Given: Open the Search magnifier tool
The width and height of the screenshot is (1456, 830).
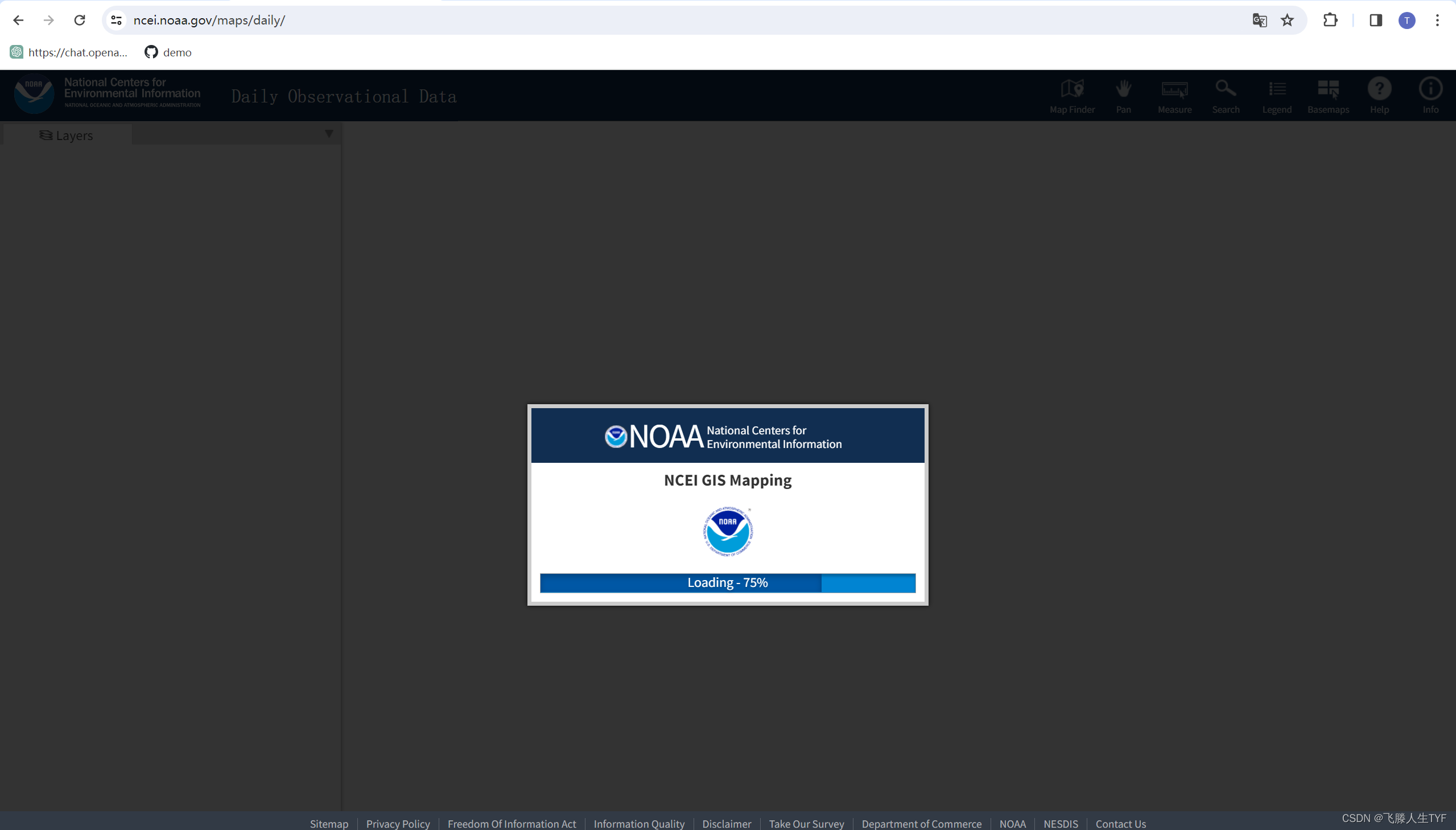Looking at the screenshot, I should point(1226,96).
